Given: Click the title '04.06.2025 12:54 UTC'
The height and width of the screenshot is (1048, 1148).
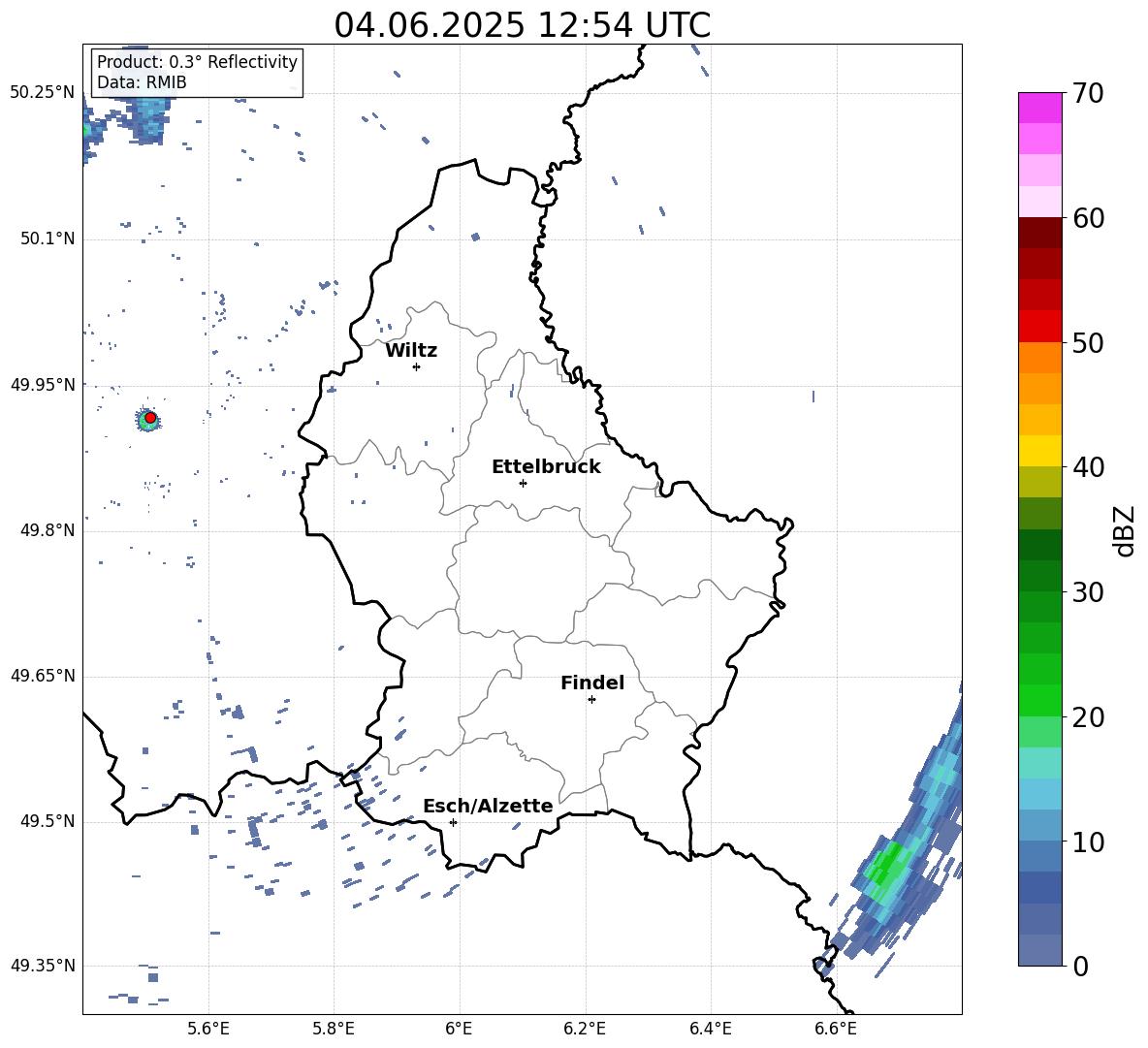Looking at the screenshot, I should [522, 25].
